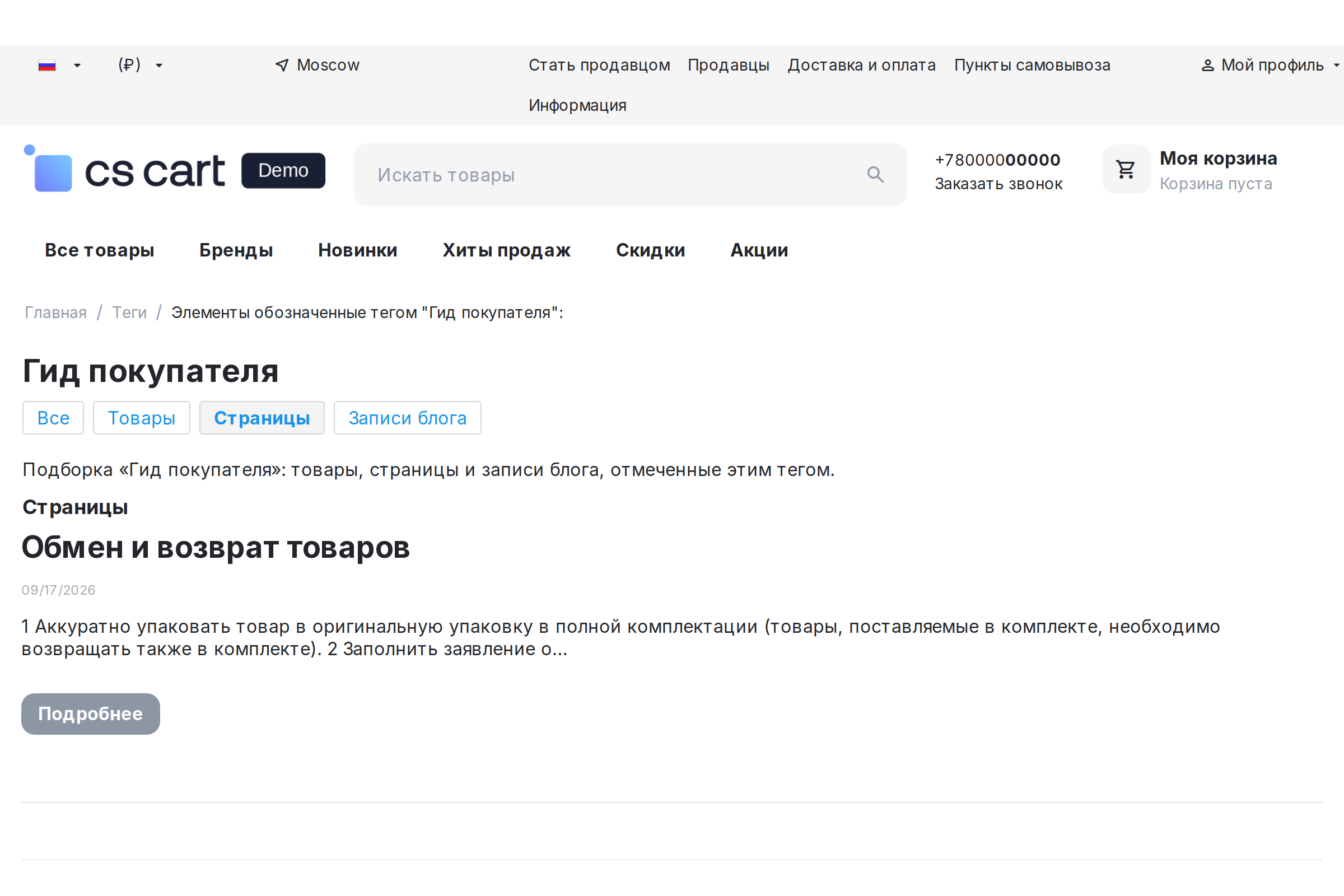The height and width of the screenshot is (896, 1344).
Task: Go to Теги breadcrumb
Action: tap(129, 312)
